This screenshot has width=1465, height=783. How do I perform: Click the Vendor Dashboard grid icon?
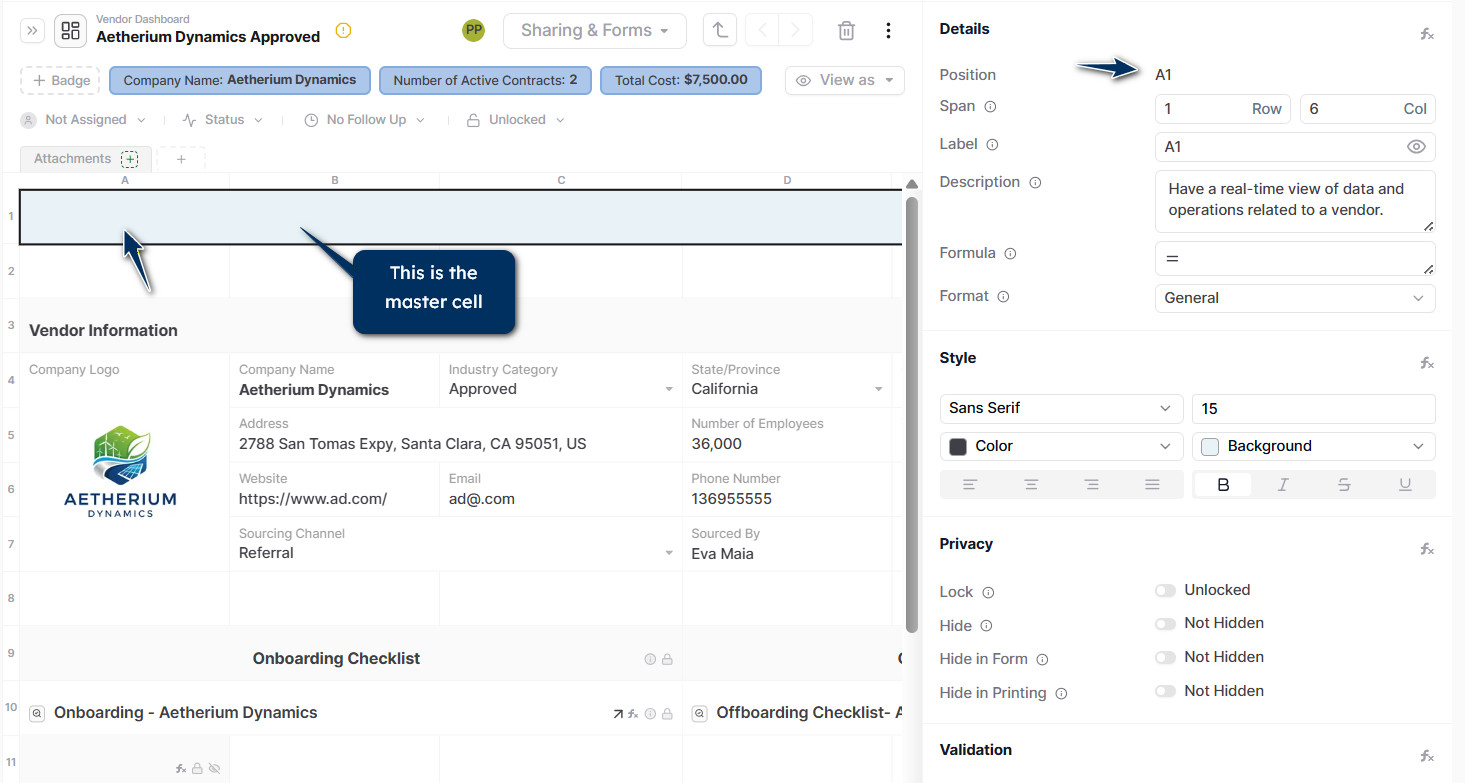[70, 31]
